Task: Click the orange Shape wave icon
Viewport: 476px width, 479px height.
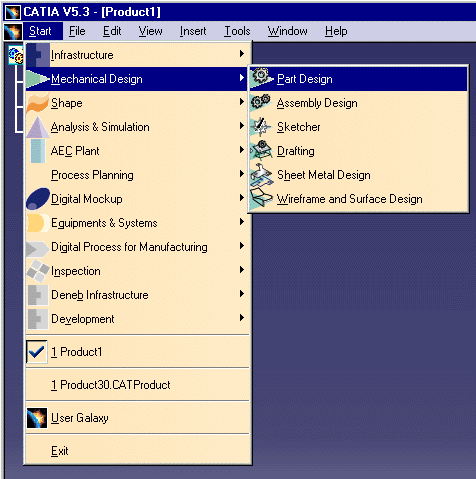Action: coord(38,103)
